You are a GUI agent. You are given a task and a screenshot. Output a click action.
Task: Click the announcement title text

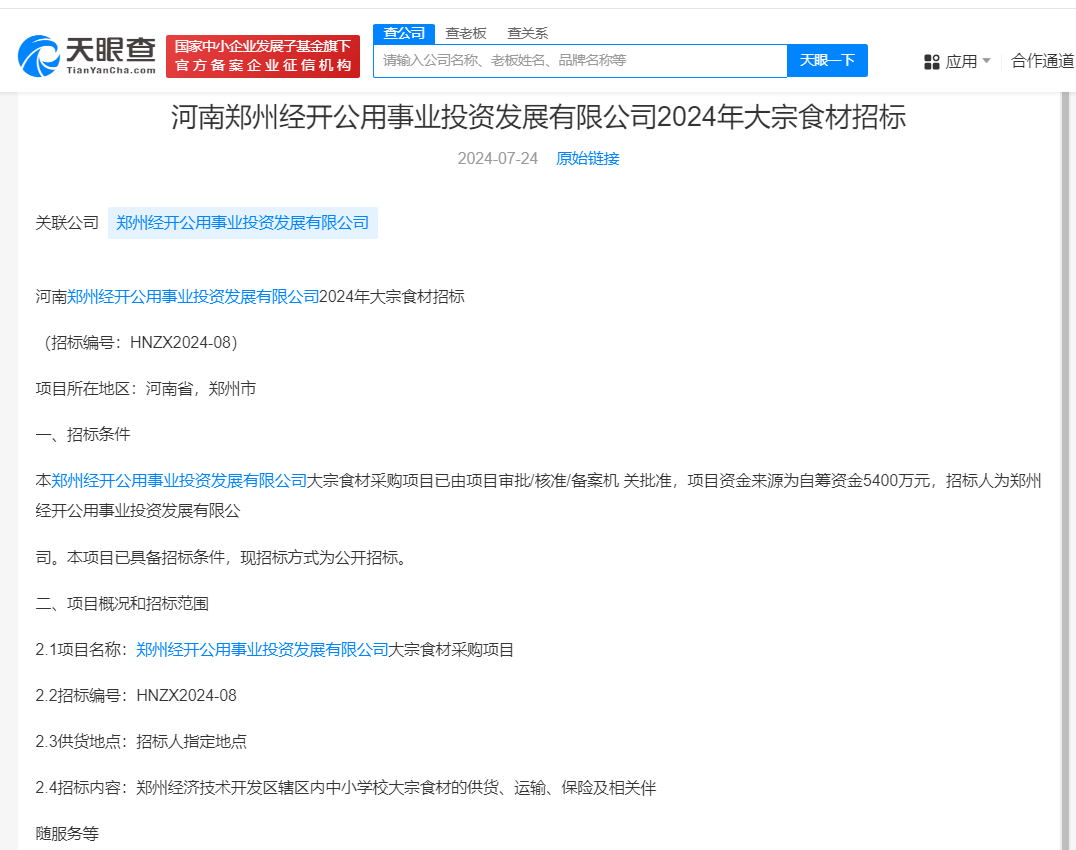point(538,120)
